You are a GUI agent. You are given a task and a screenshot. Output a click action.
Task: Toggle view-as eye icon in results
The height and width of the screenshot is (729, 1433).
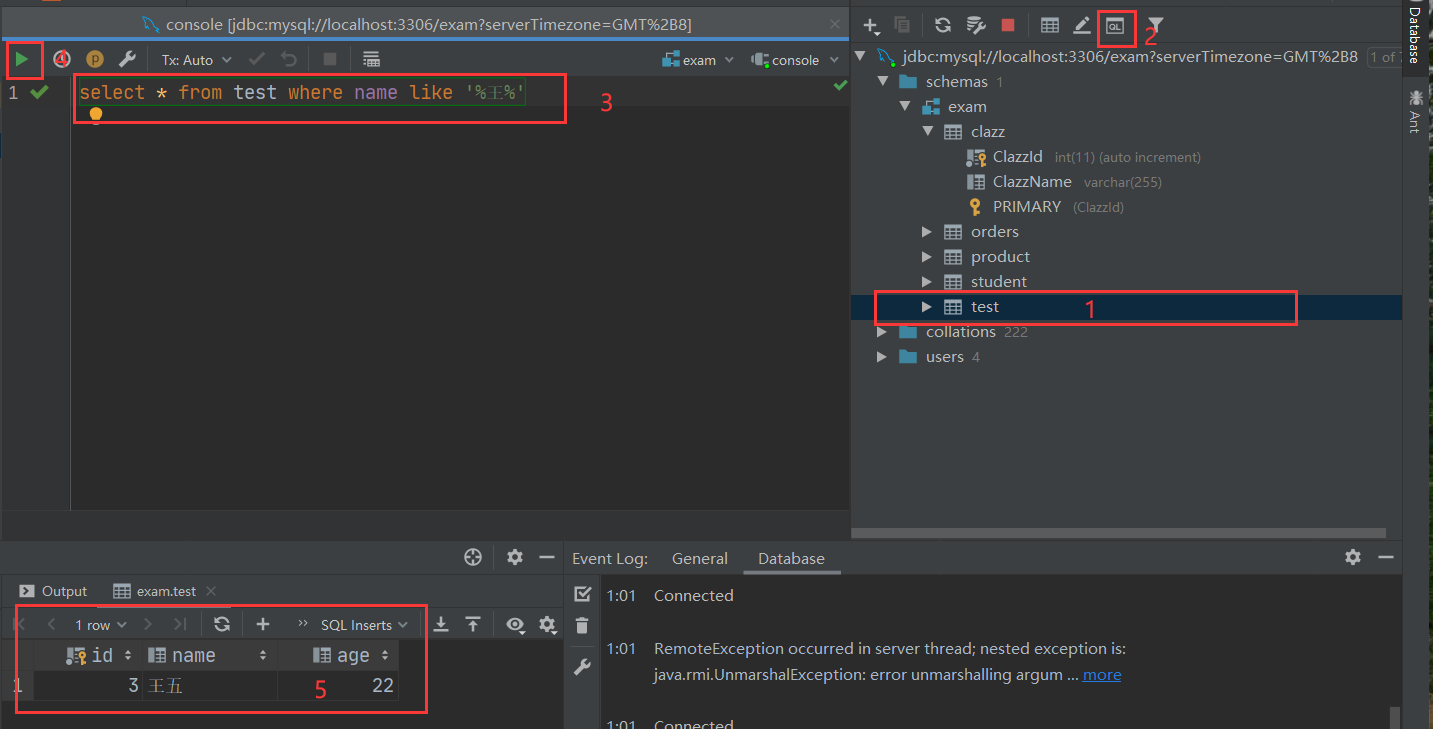point(515,624)
